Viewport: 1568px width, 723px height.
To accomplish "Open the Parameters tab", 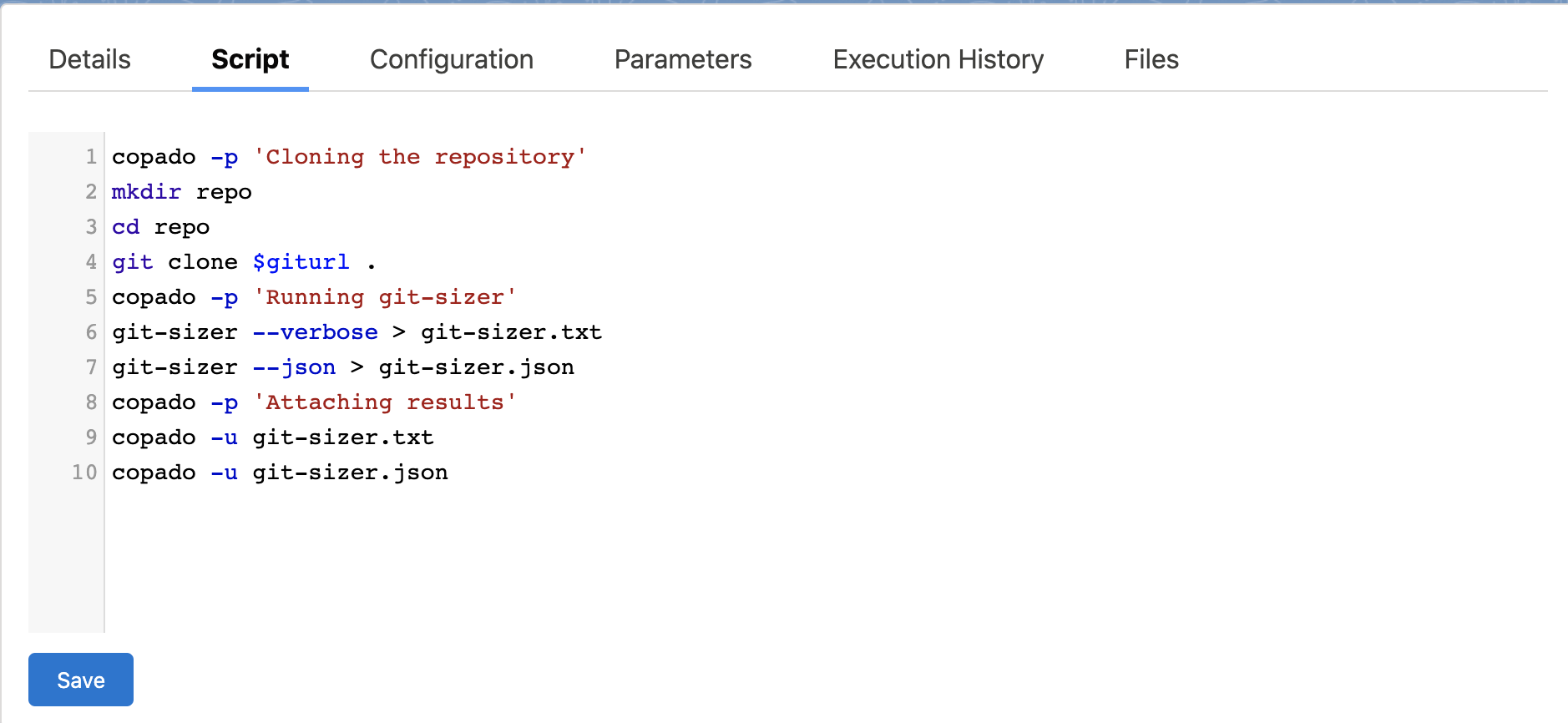I will pyautogui.click(x=683, y=59).
